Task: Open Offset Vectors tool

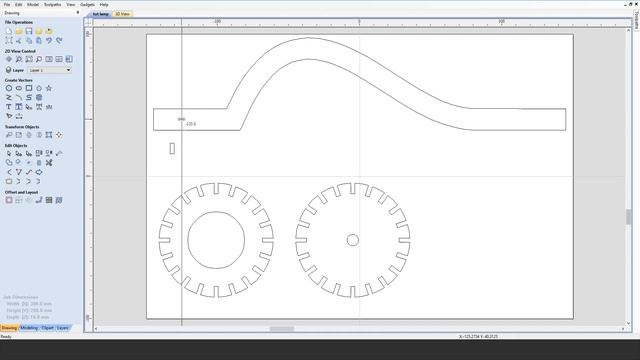Action: point(9,200)
